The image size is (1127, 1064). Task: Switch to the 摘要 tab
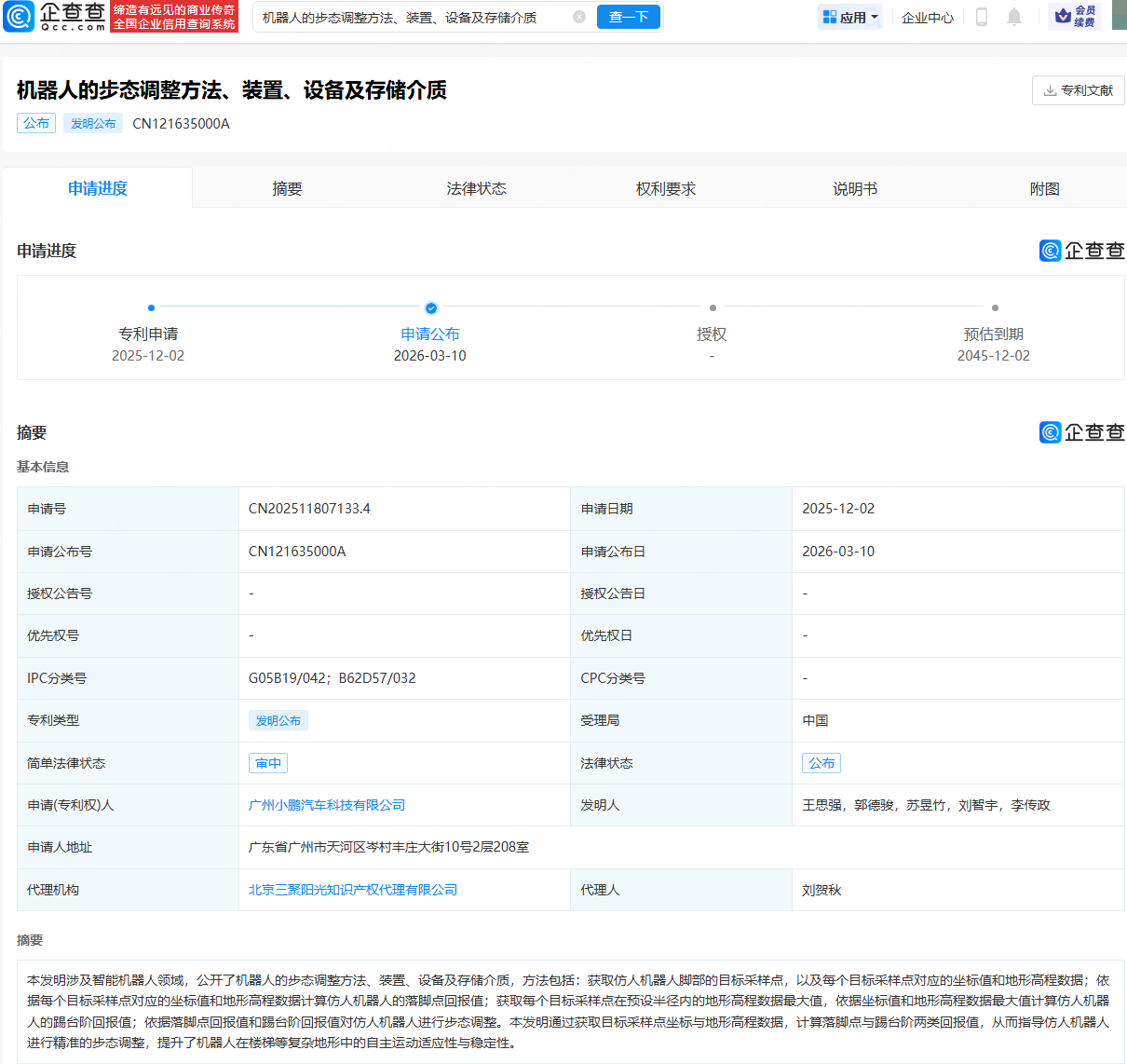point(288,187)
